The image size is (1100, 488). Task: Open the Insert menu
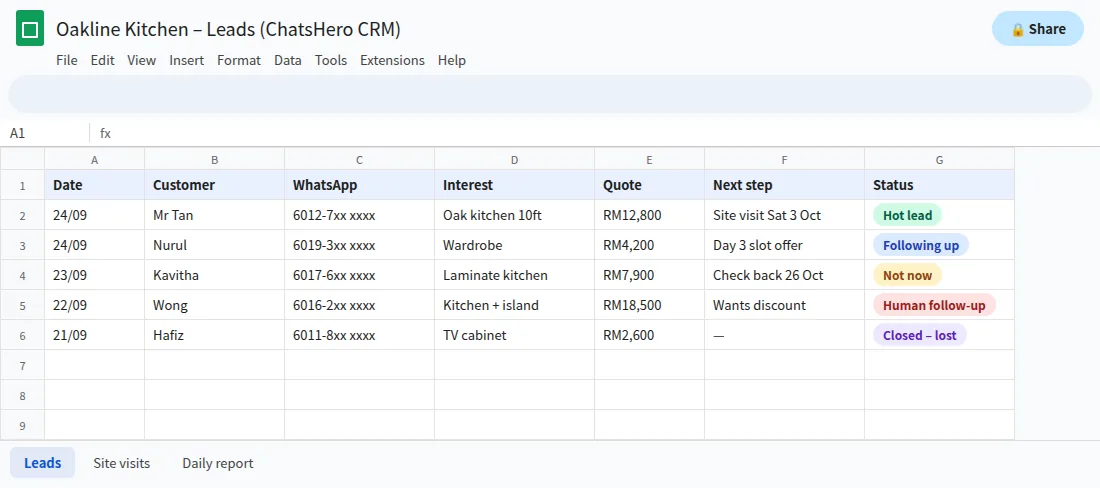coord(187,60)
